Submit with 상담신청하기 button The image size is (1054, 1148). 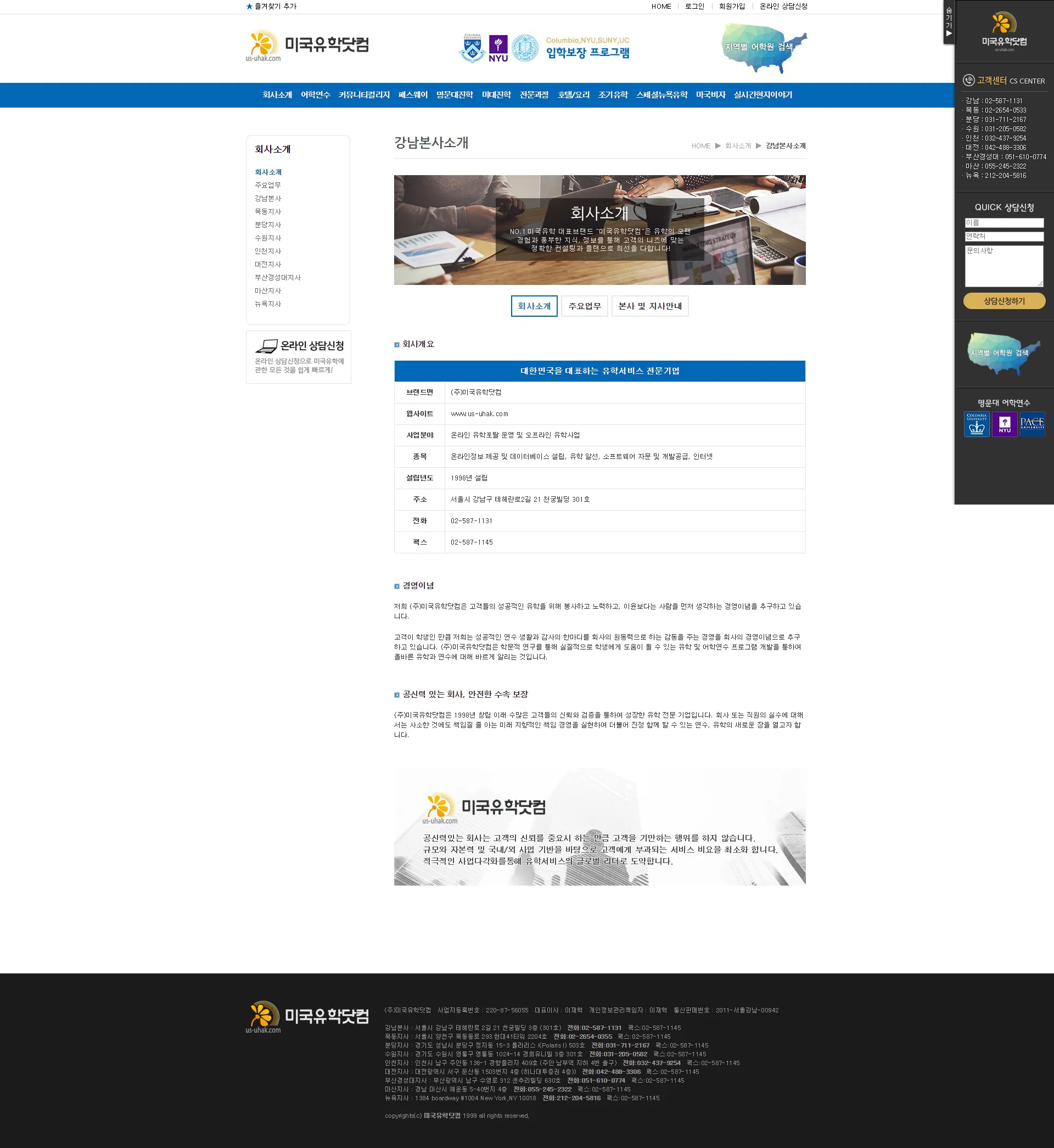pyautogui.click(x=1004, y=301)
